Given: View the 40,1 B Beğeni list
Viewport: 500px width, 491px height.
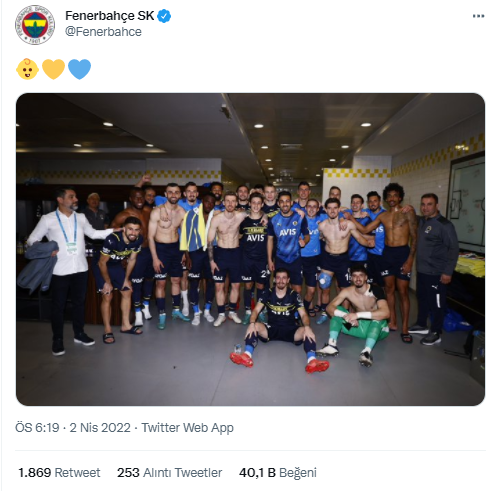Looking at the screenshot, I should [x=278, y=473].
